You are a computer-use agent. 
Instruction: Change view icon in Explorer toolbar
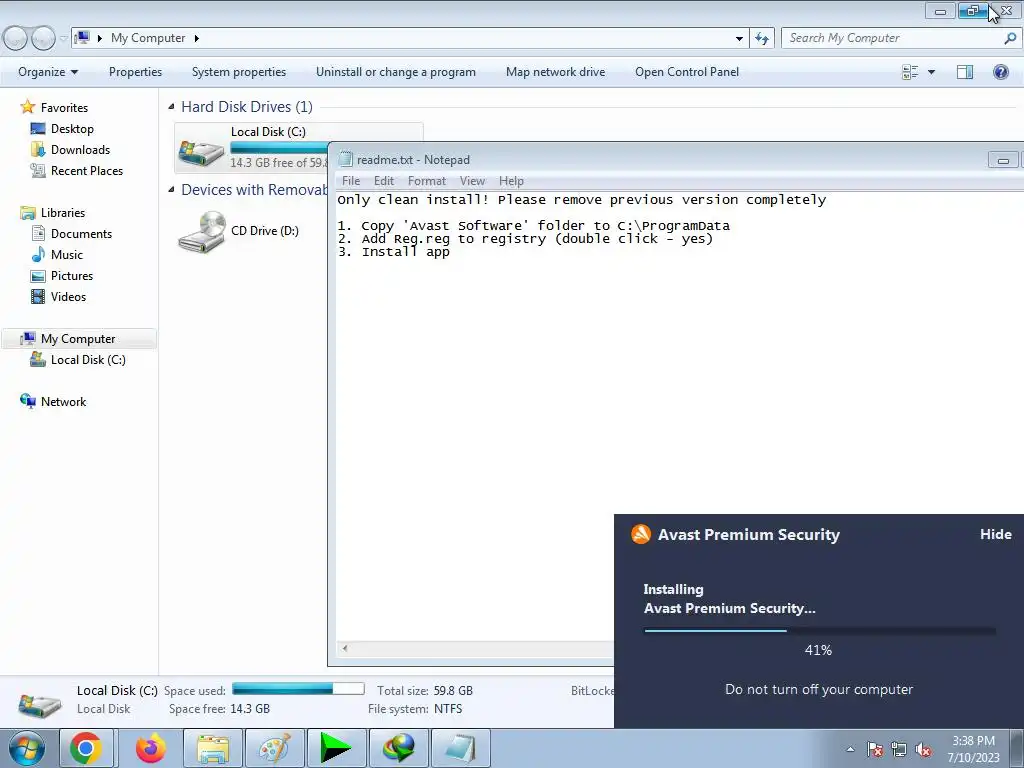click(x=910, y=72)
